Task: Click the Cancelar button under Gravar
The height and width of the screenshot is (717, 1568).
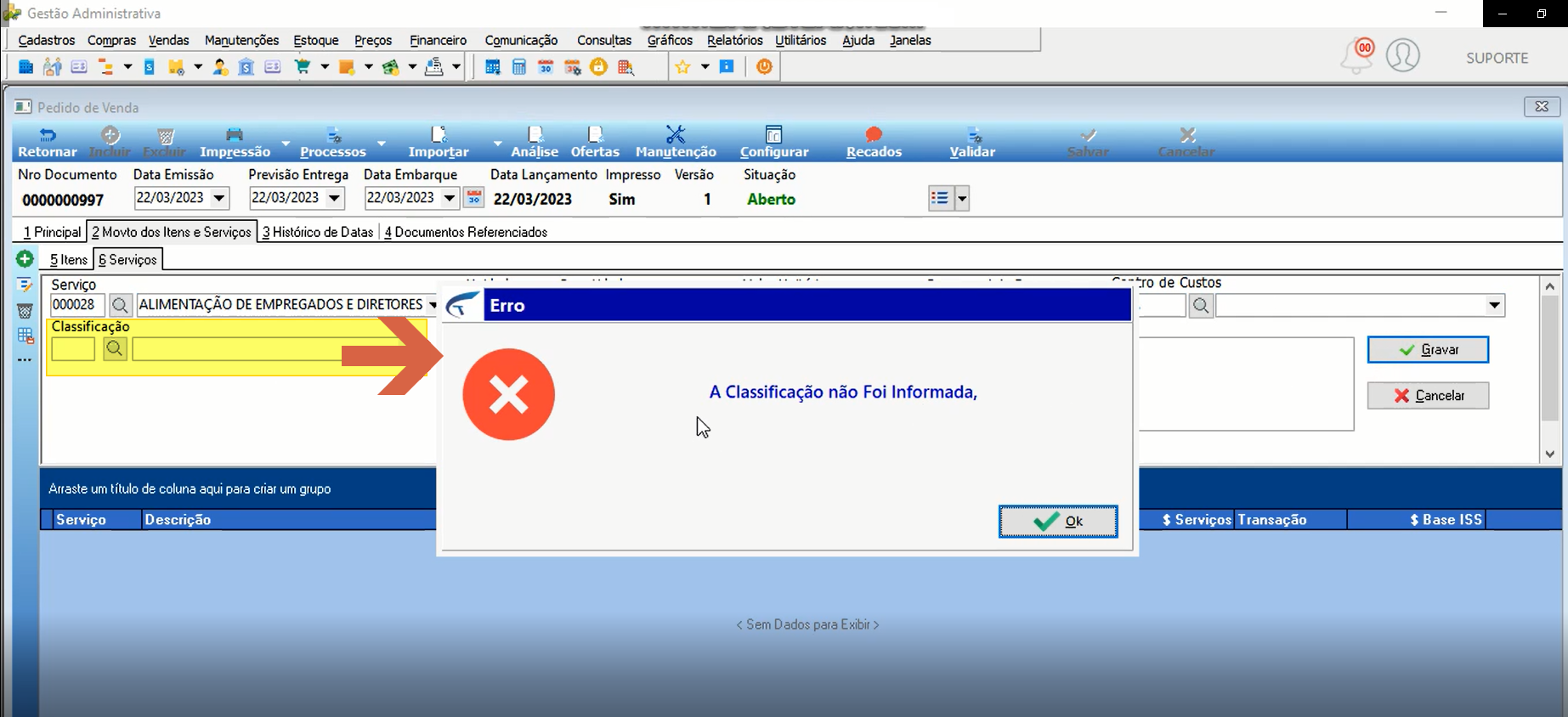Action: click(1428, 395)
